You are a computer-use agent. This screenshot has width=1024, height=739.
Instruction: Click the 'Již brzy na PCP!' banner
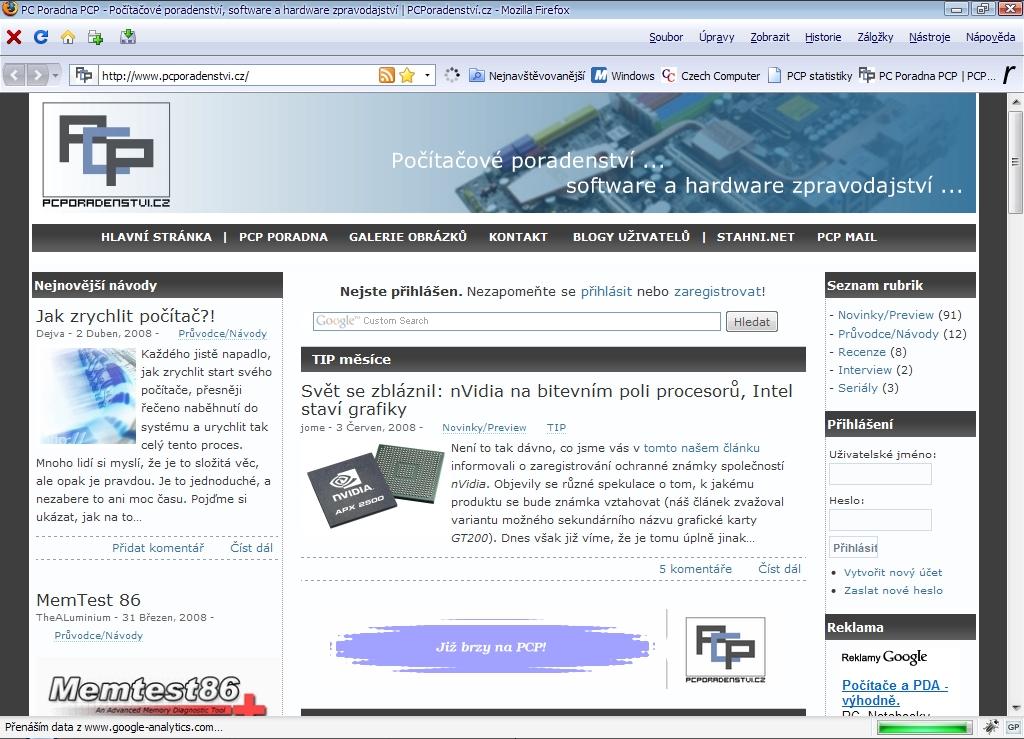pyautogui.click(x=491, y=647)
